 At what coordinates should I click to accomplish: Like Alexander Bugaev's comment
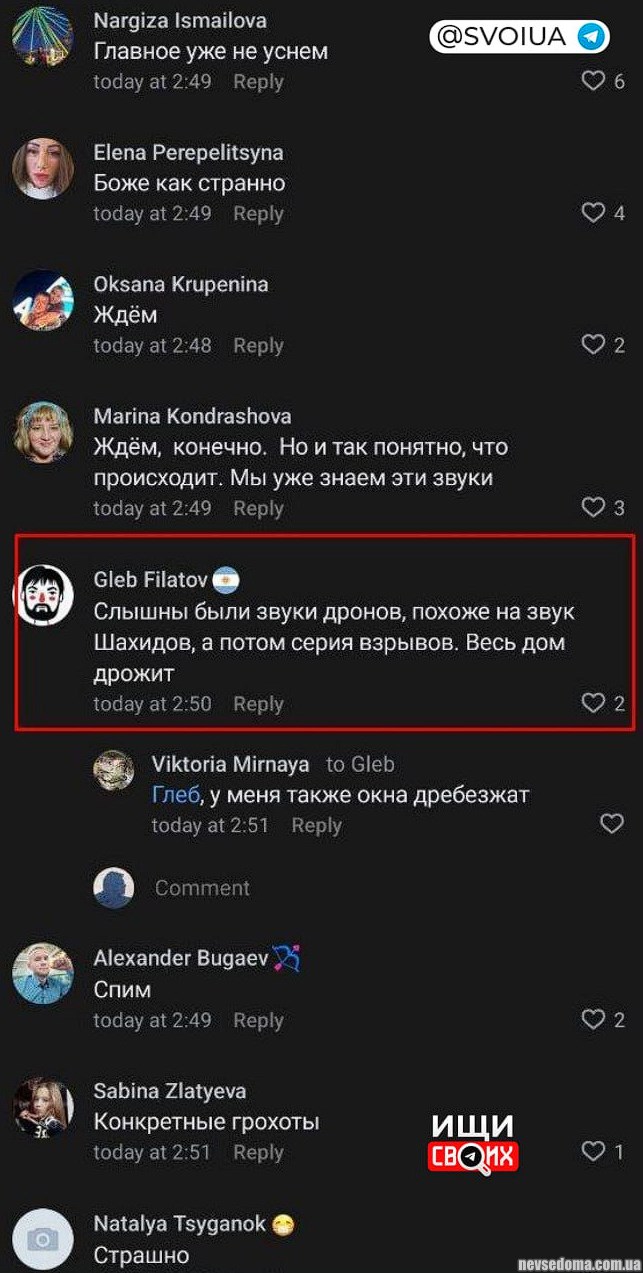click(593, 1020)
